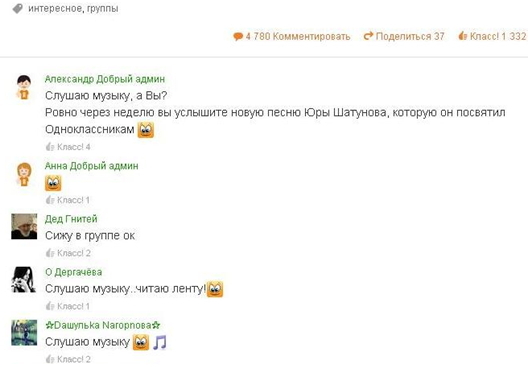Open О Дергачёва's profile name
This screenshot has height=367, width=531.
[73, 272]
